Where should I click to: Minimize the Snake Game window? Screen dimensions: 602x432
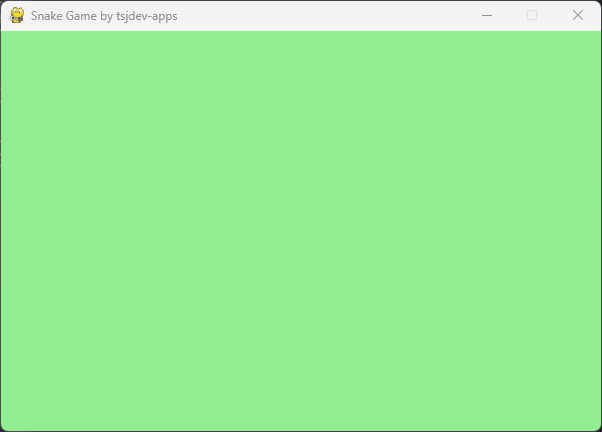pos(487,15)
